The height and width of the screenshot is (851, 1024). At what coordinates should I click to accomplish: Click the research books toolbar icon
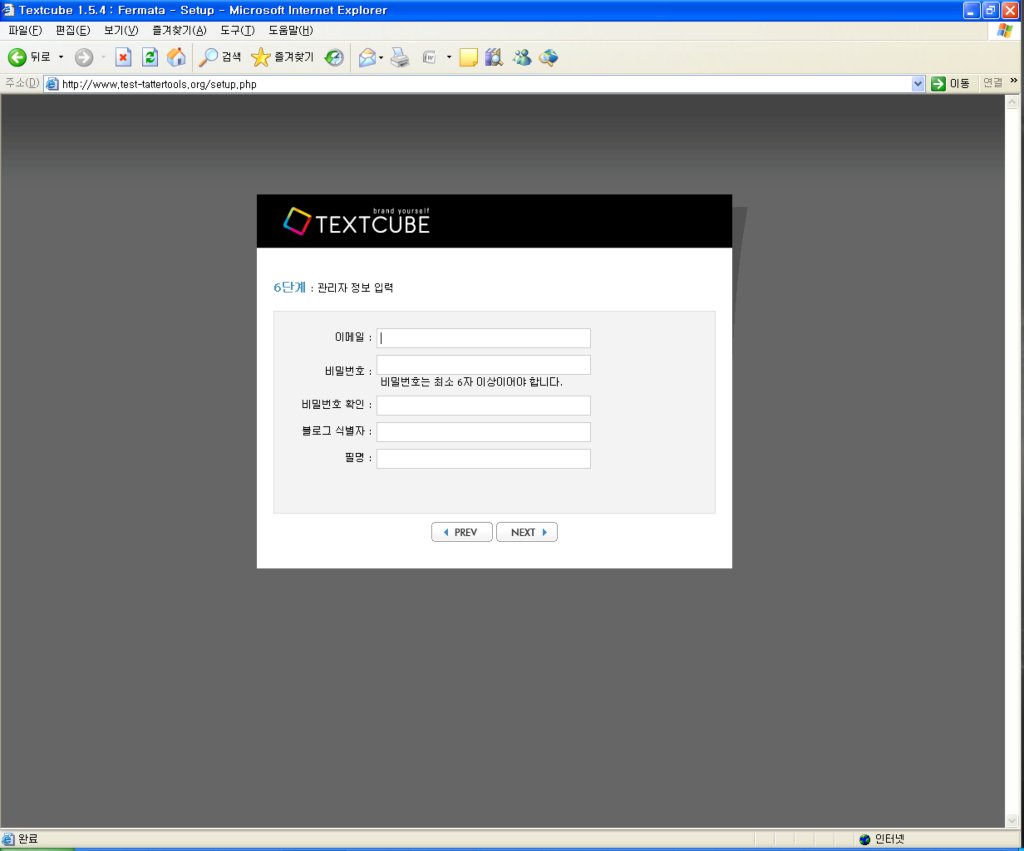494,57
